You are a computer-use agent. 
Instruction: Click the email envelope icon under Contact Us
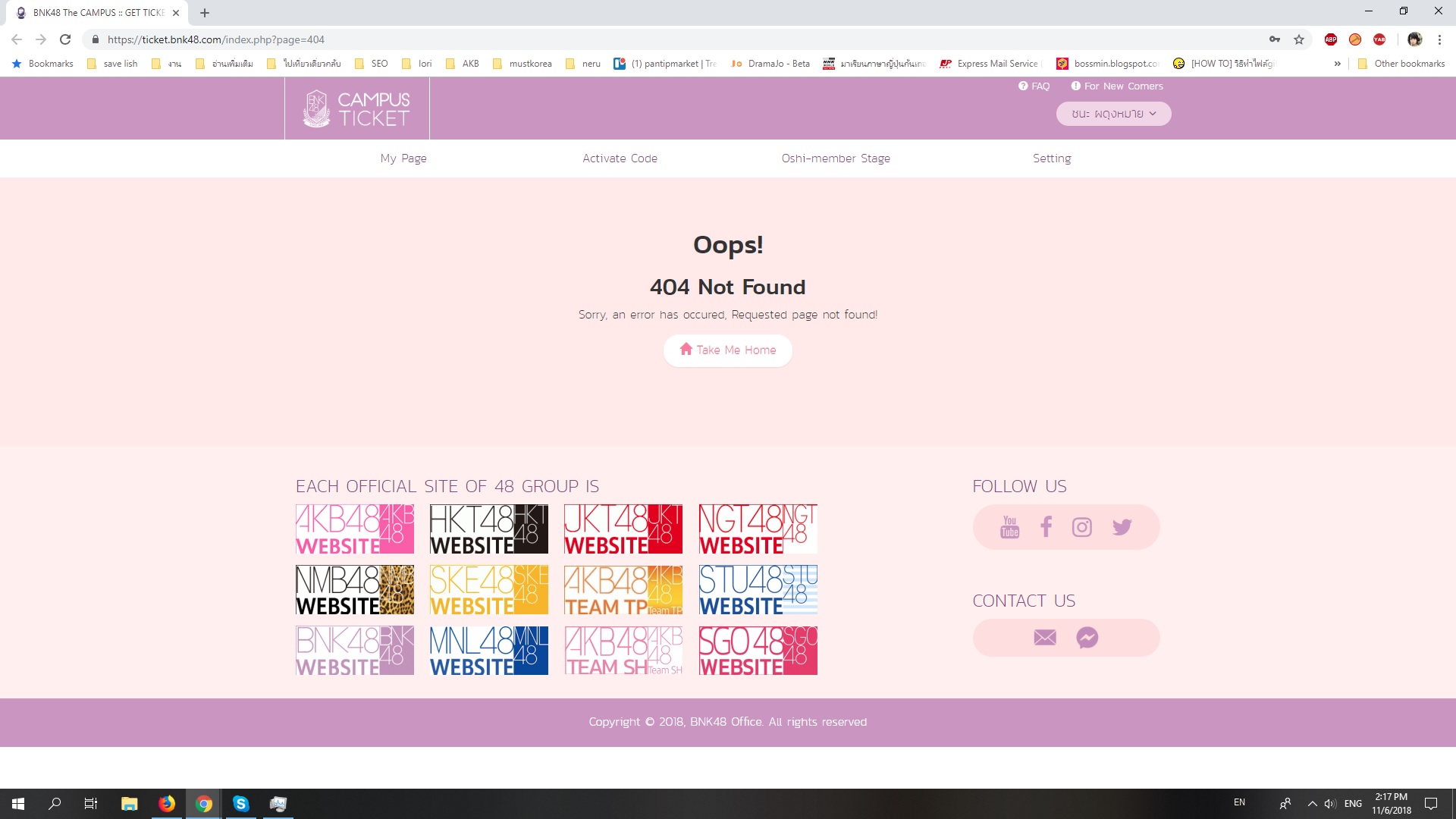click(x=1045, y=638)
